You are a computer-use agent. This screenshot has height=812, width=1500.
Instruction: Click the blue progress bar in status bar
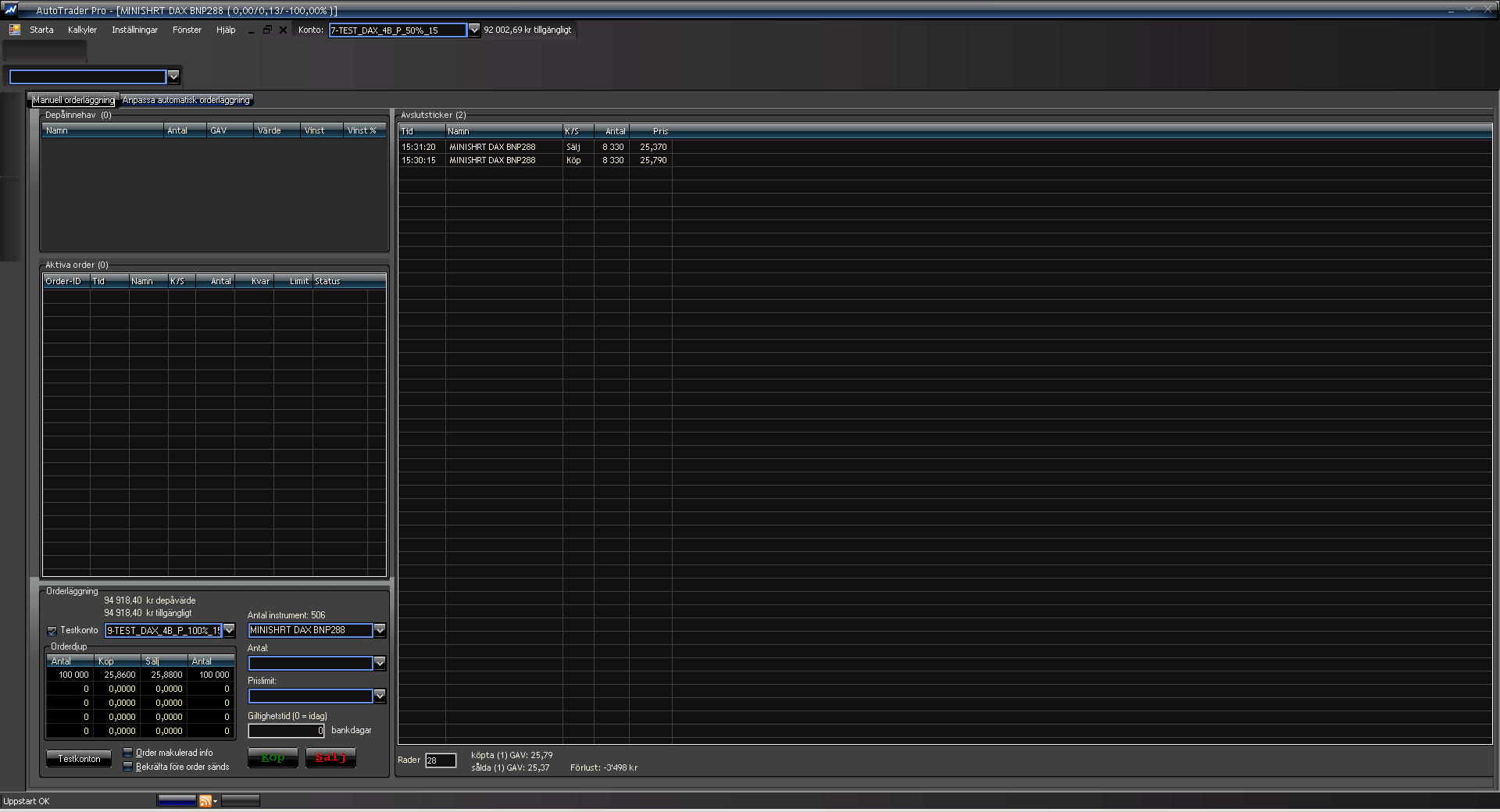coord(177,800)
